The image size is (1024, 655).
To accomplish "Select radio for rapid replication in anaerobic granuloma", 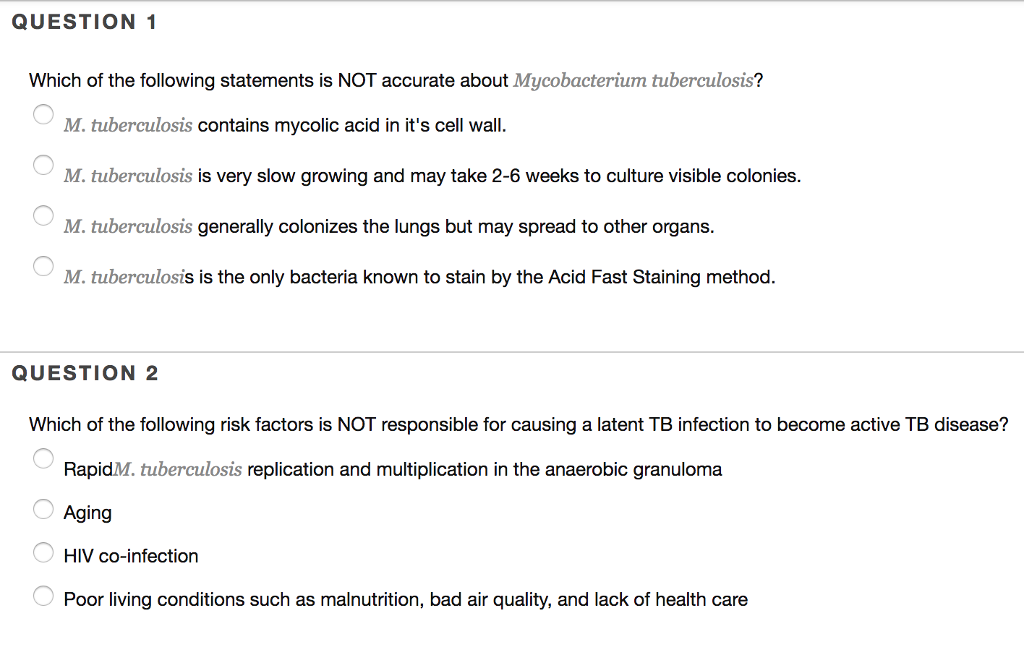I will (x=42, y=458).
